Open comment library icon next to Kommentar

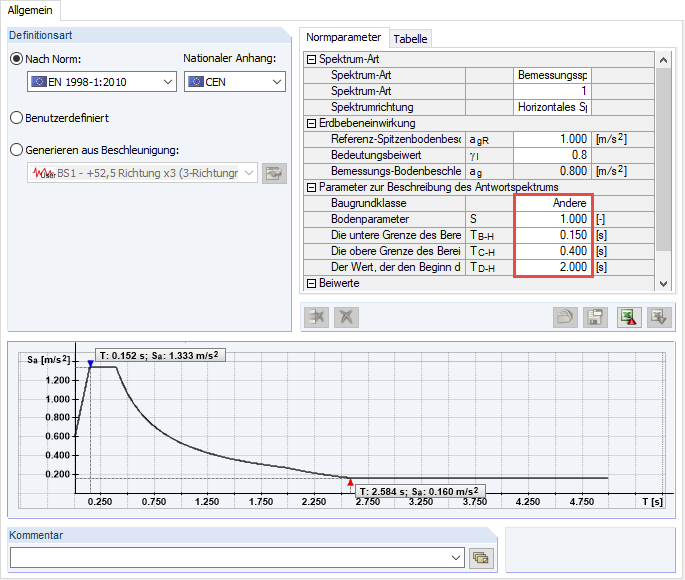pos(481,558)
